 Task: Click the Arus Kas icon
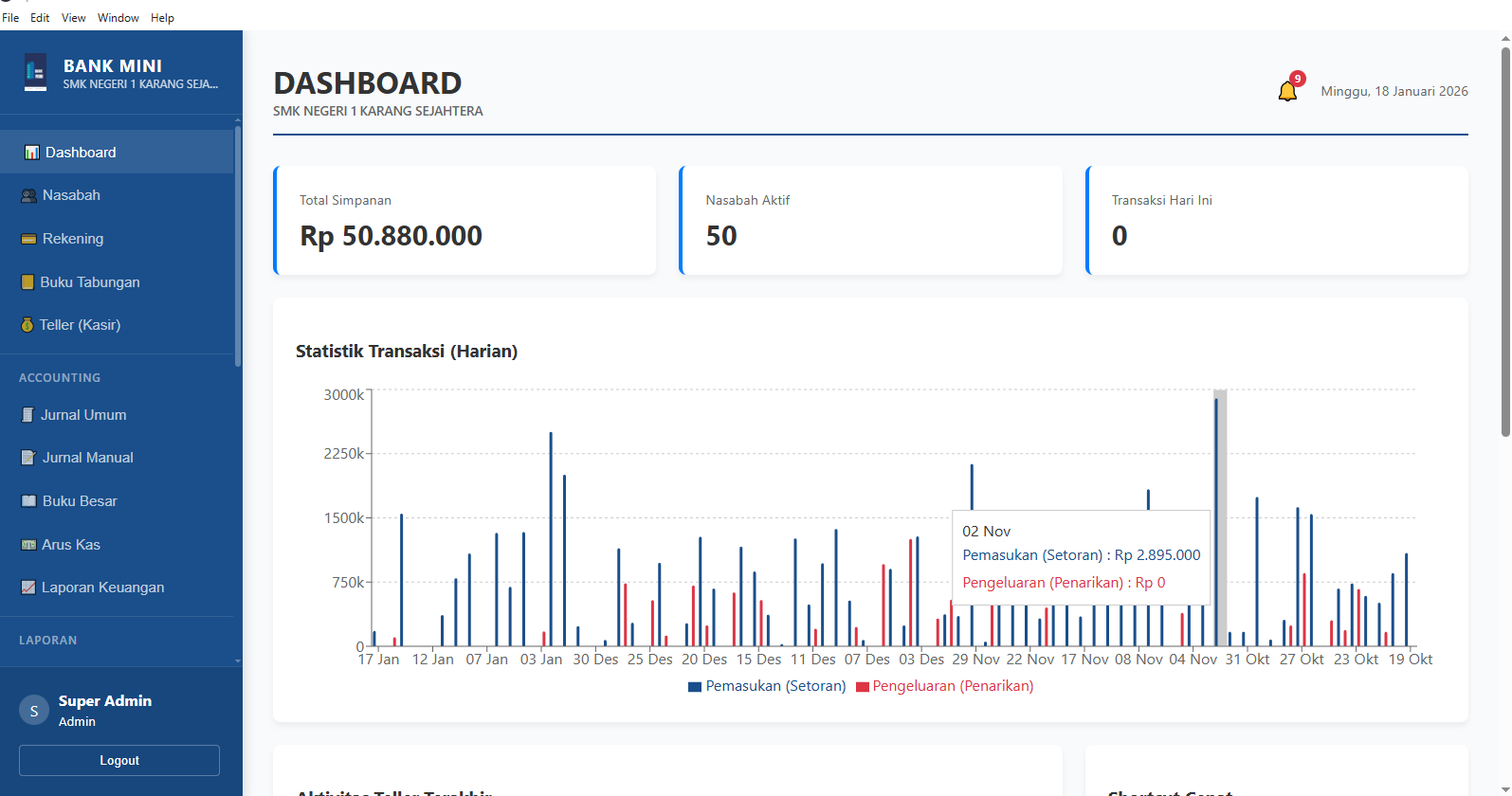pyautogui.click(x=28, y=545)
